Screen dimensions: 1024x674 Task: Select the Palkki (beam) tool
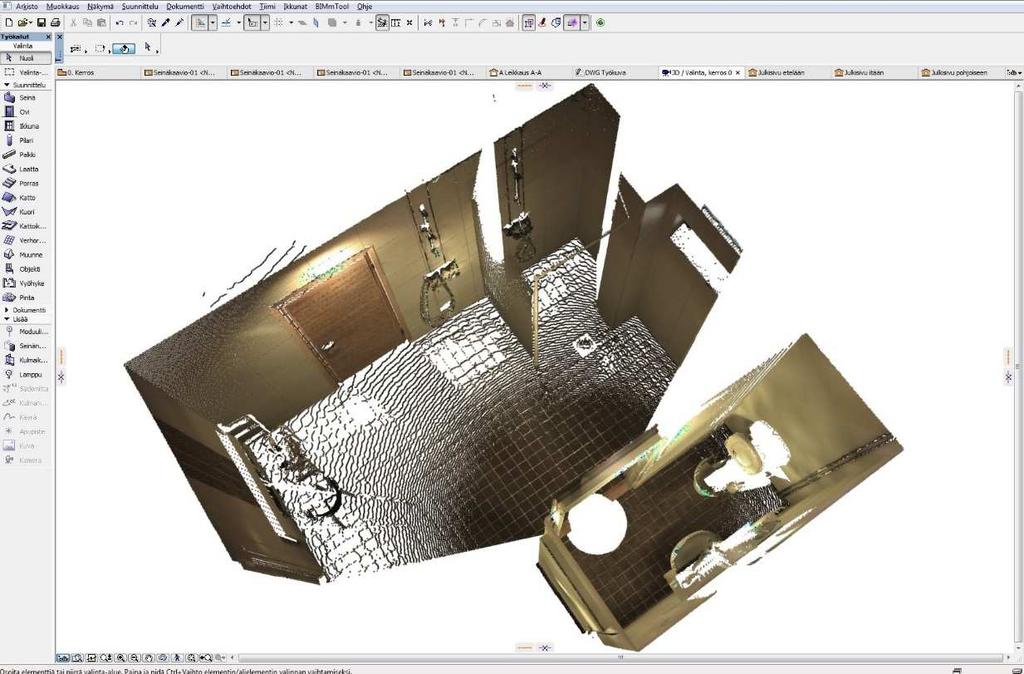click(26, 155)
